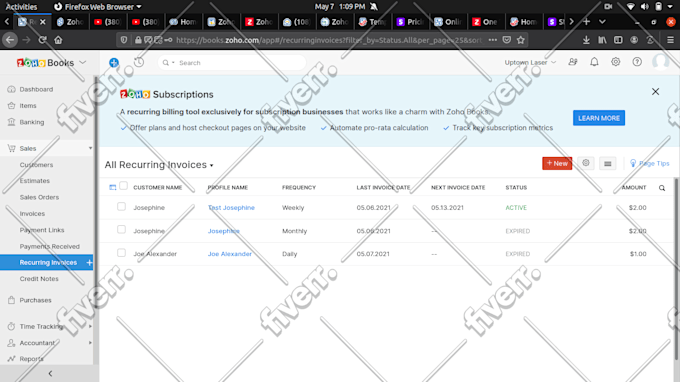Add new recurring invoice via sidebar plus
The image size is (680, 382).
89,262
